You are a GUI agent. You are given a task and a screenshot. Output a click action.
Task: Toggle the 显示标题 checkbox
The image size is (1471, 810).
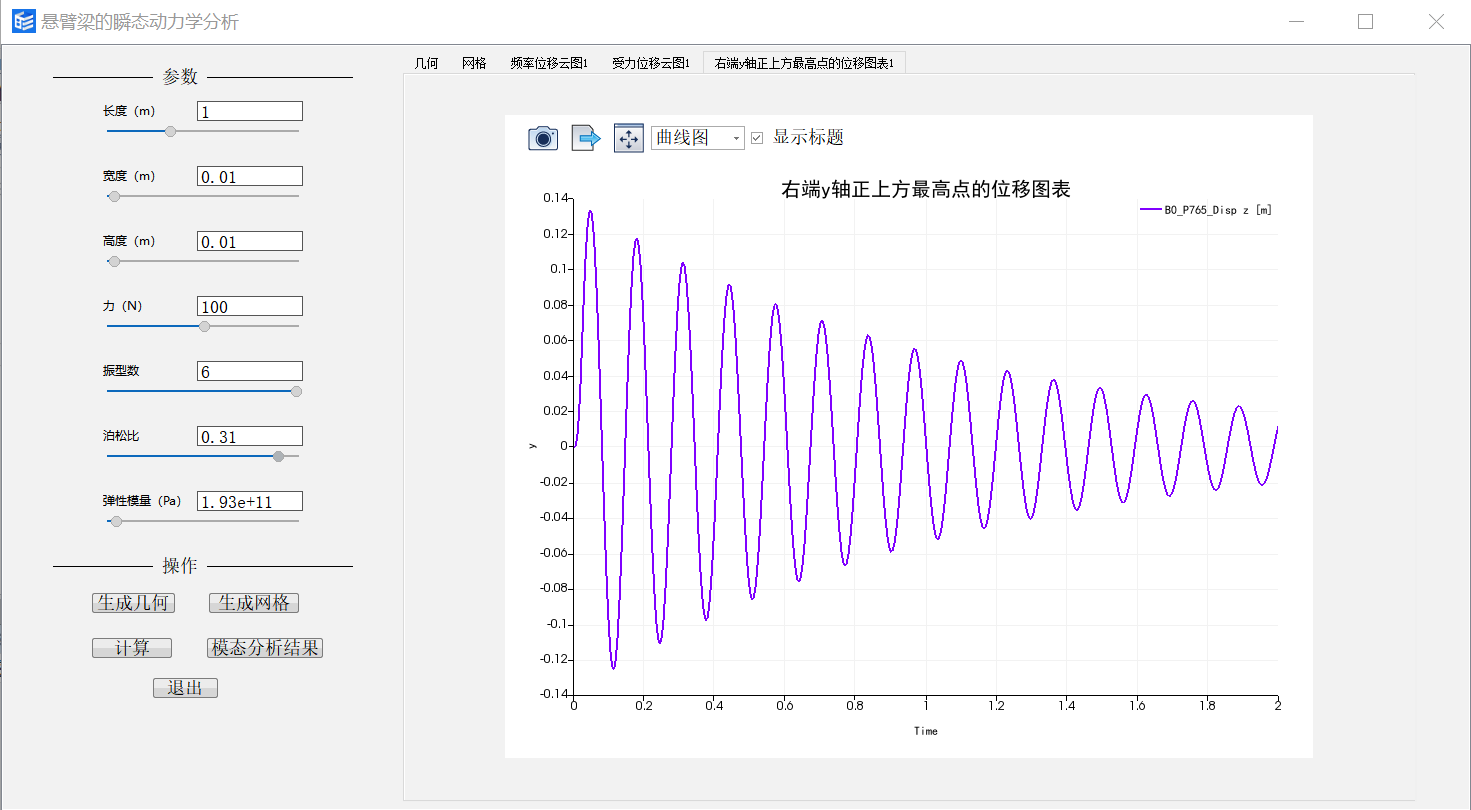pos(757,138)
